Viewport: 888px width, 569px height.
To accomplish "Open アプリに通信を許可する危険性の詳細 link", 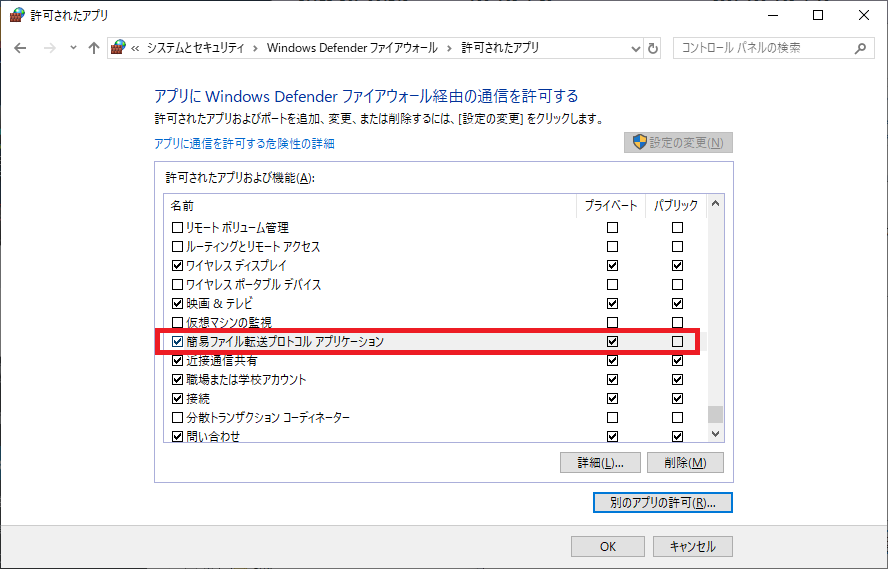I will coord(244,144).
